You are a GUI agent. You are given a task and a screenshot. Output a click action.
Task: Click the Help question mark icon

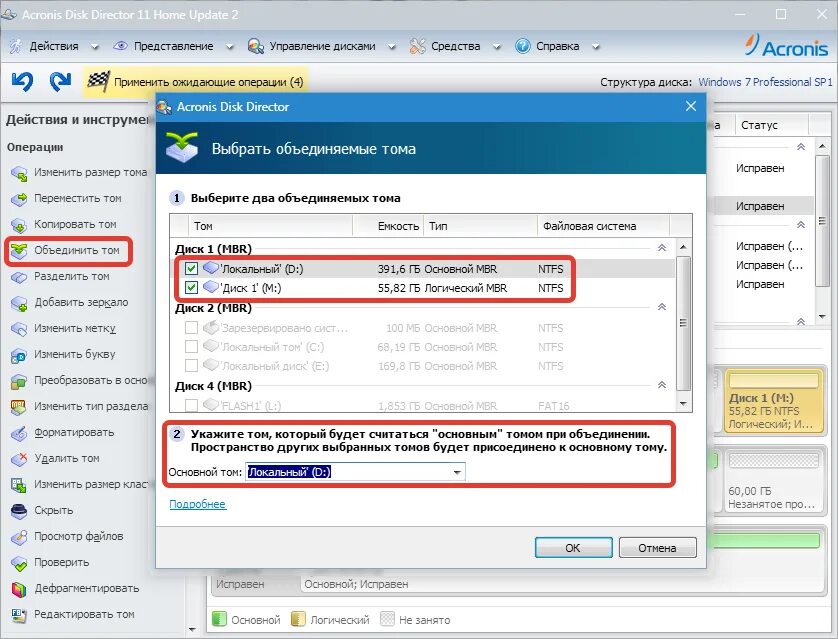[522, 46]
